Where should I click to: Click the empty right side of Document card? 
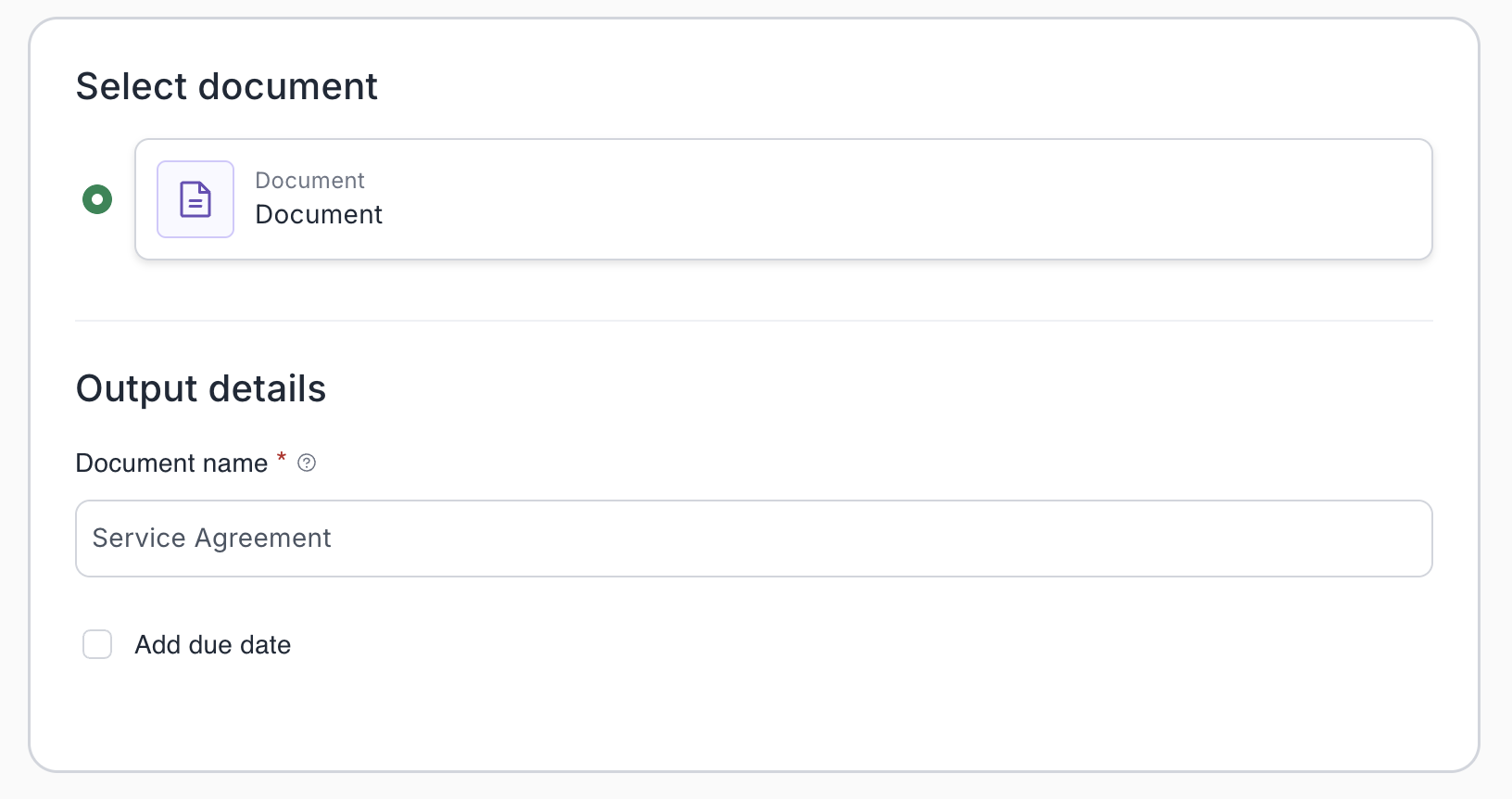1112,199
